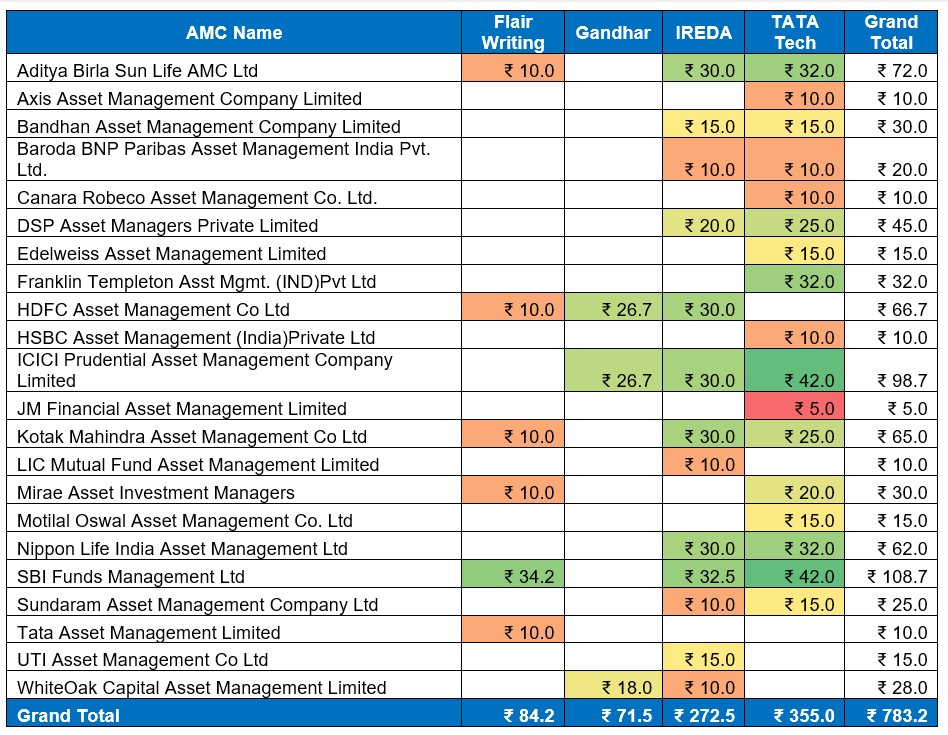Image resolution: width=948 pixels, height=735 pixels.
Task: Click DSP Asset Managers Private Limited
Action: coord(167,225)
